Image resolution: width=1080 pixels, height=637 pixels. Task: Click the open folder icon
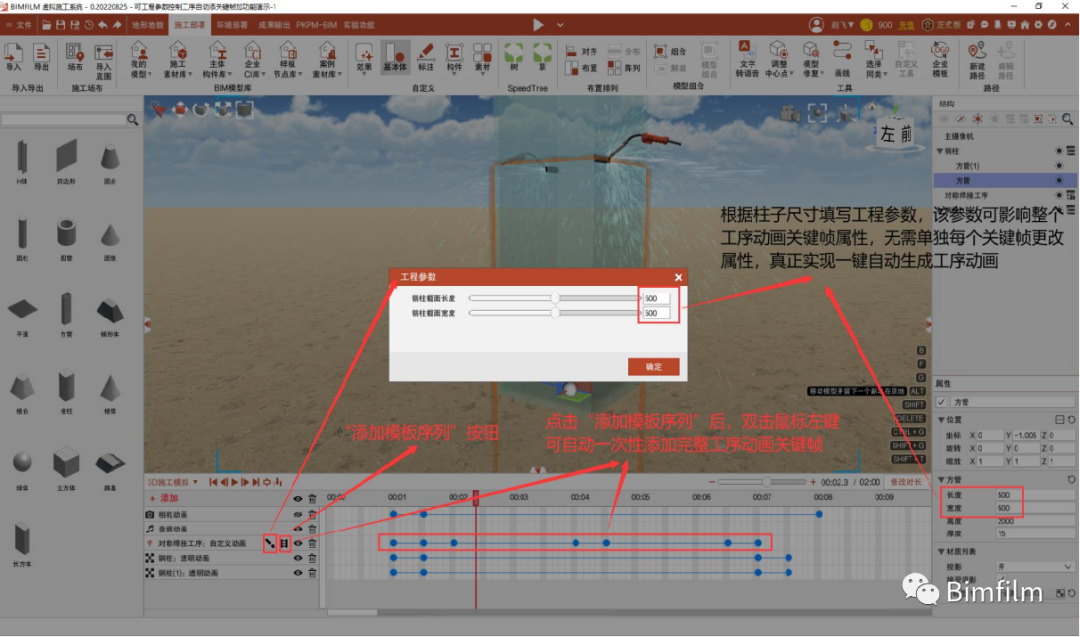(x=46, y=25)
